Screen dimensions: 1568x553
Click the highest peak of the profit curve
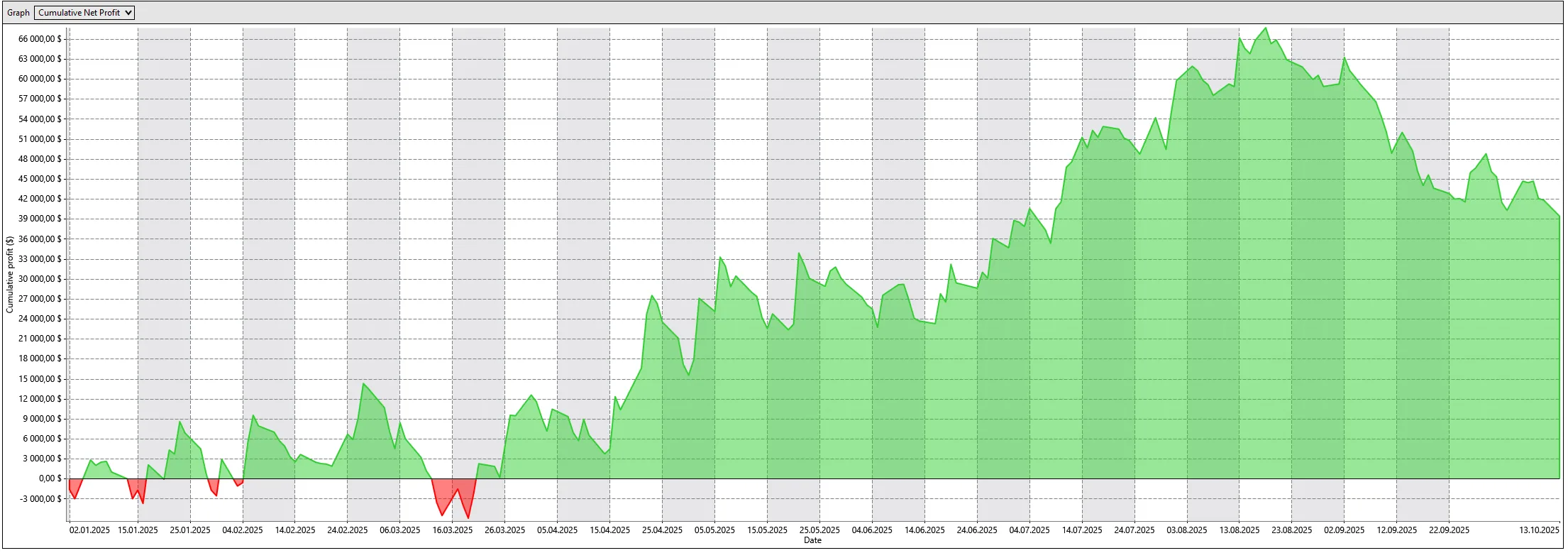1266,29
